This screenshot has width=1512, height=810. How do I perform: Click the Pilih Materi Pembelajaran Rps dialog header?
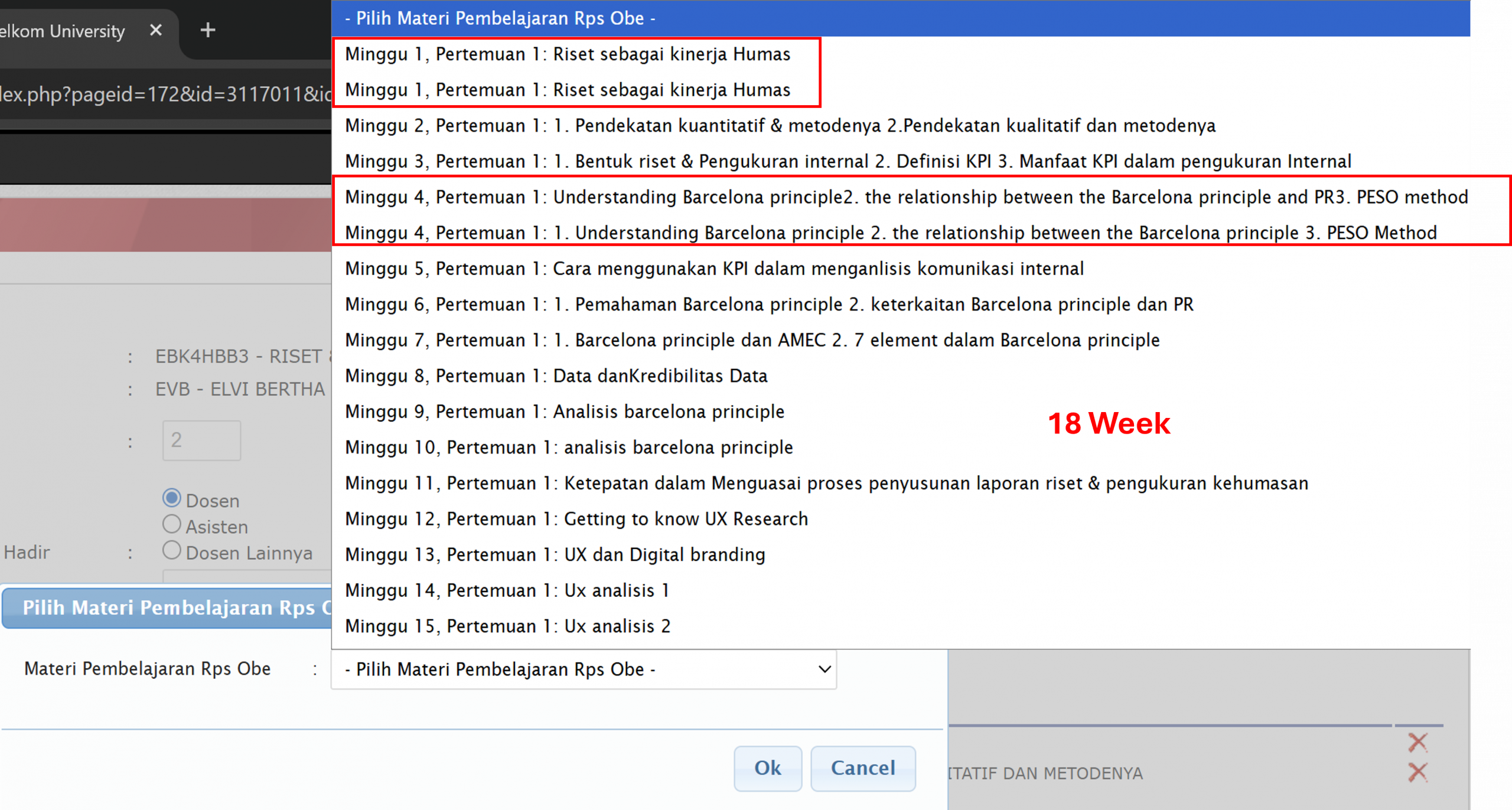coord(167,607)
